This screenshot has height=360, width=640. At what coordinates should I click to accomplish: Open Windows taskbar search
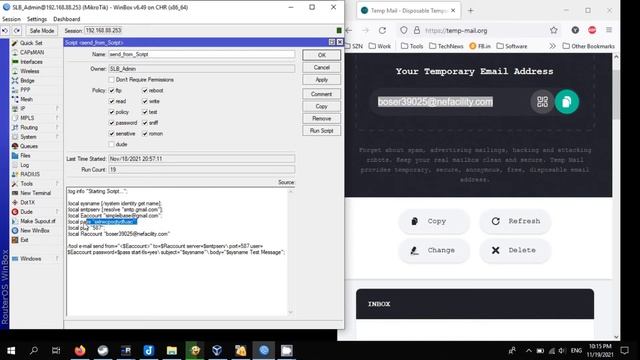[x=34, y=350]
